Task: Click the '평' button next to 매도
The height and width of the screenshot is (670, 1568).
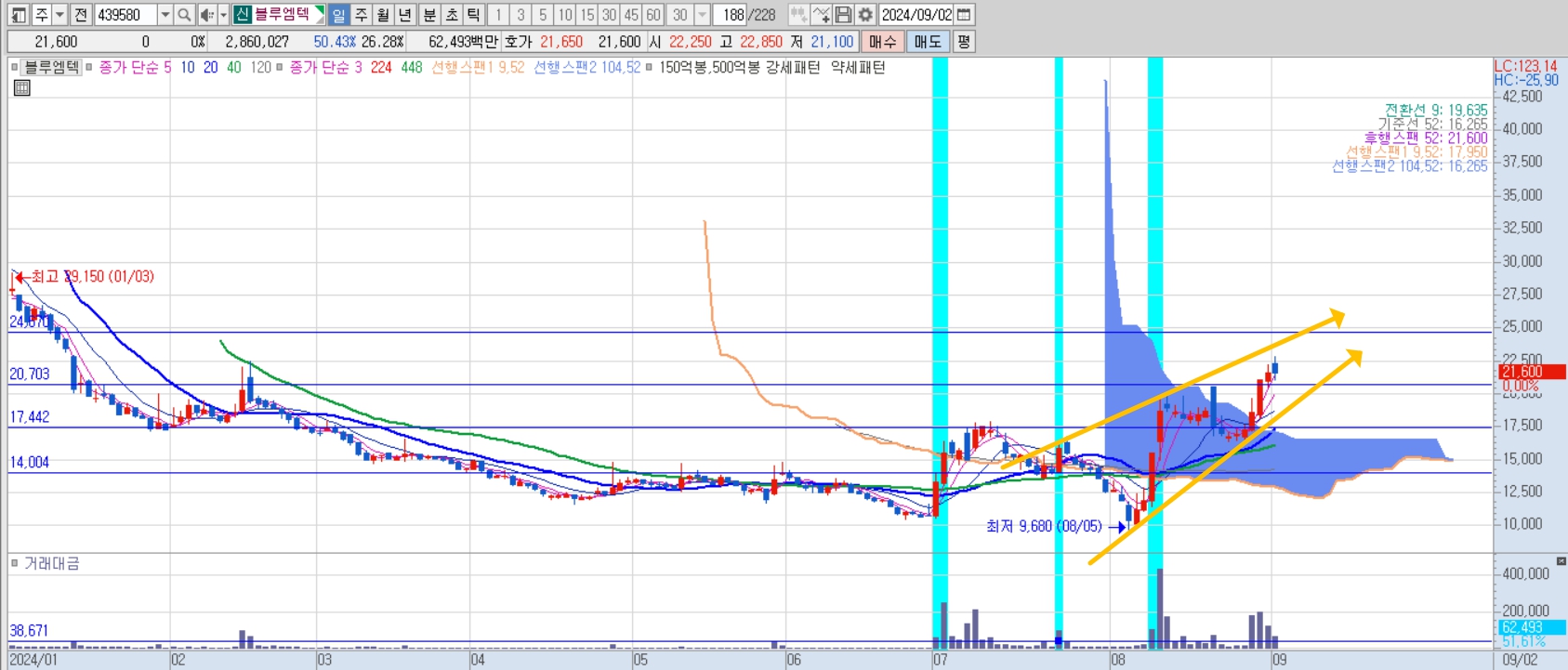Action: 963,42
